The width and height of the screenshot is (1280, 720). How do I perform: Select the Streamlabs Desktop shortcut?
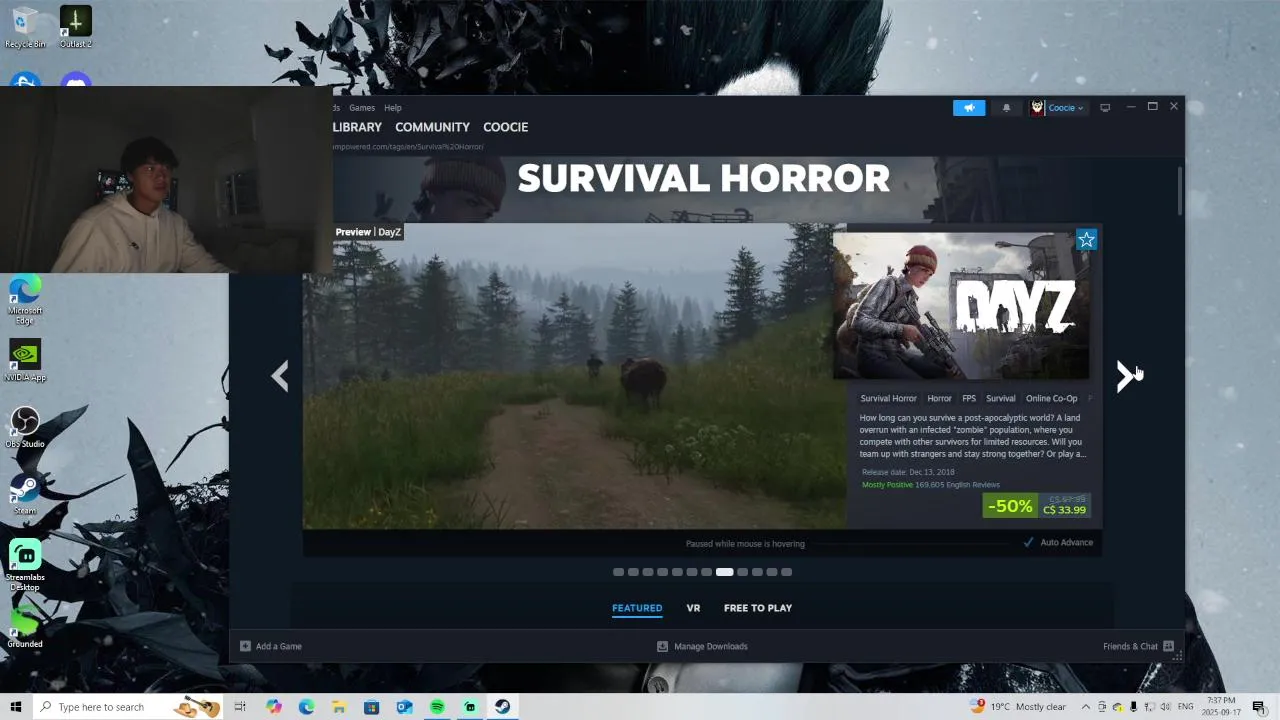pos(25,566)
